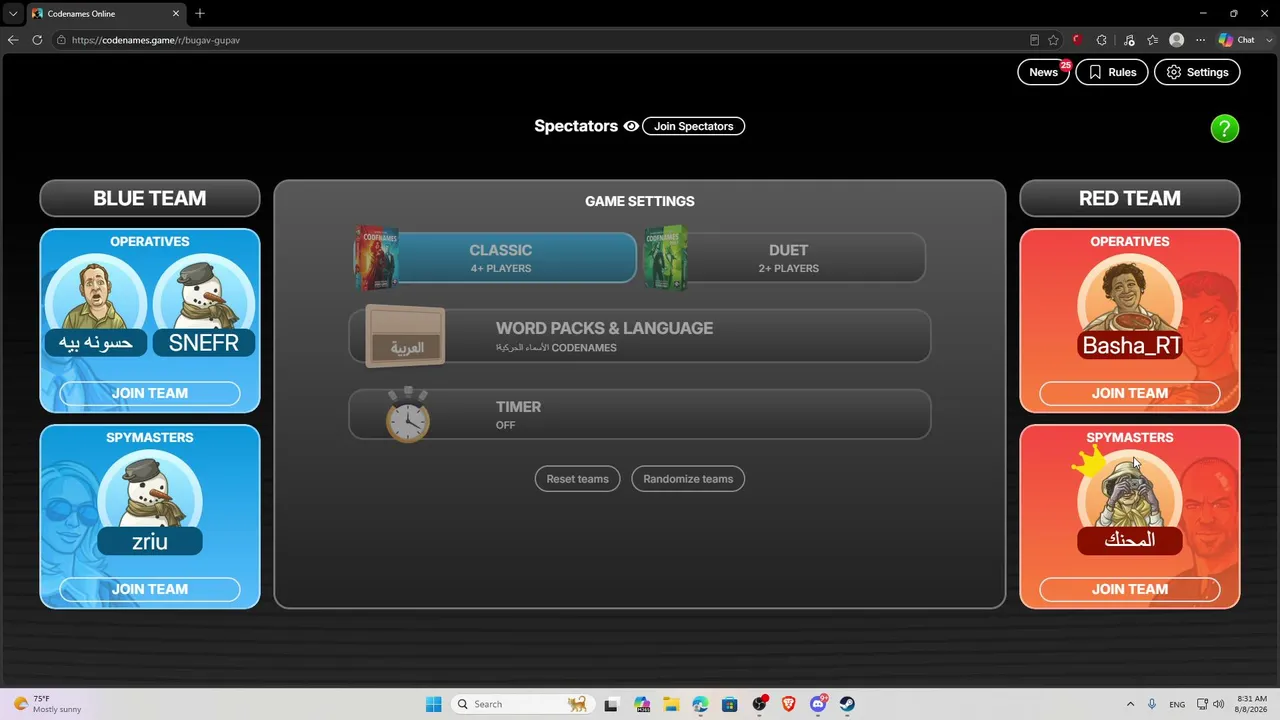Open the TIMER setting
The width and height of the screenshot is (1280, 720).
point(640,414)
